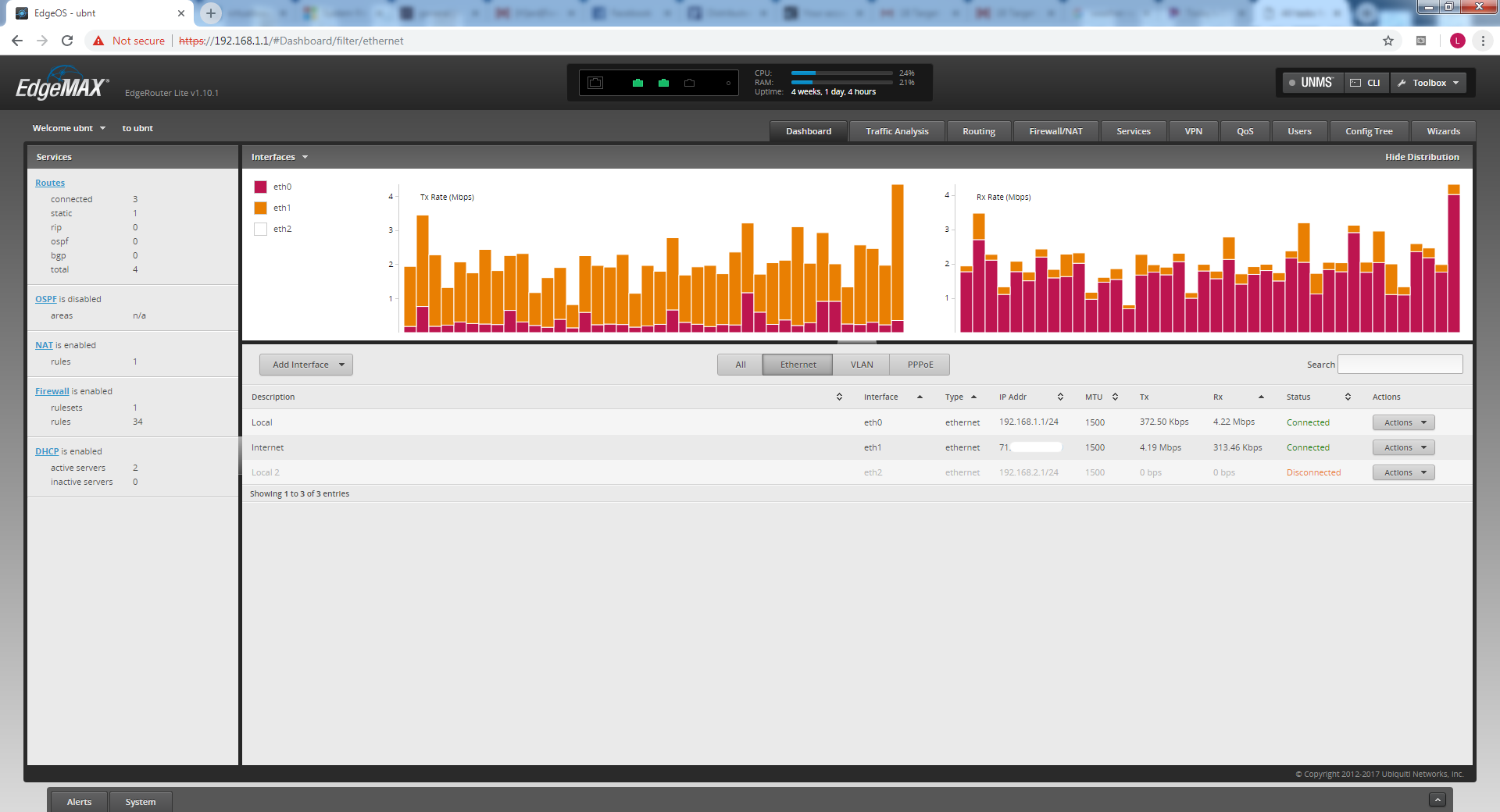1500x812 pixels.
Task: Click the eth2 port icon in router diagram
Action: (689, 83)
